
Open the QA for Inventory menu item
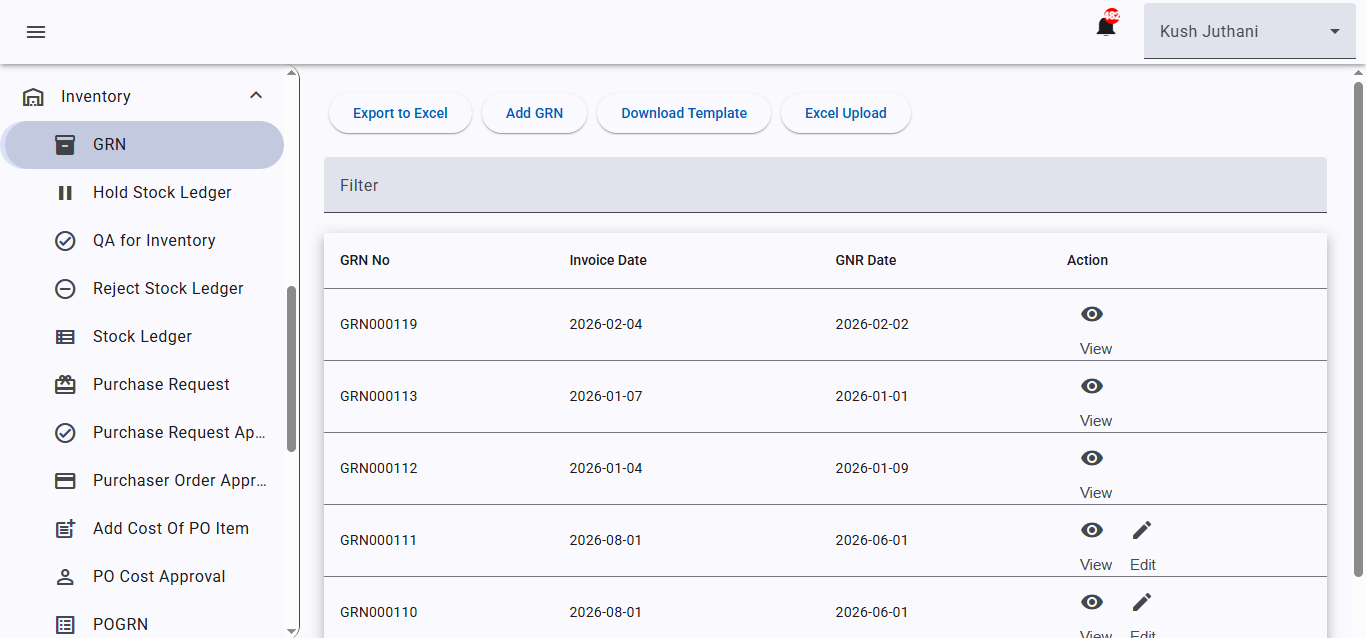(x=154, y=241)
